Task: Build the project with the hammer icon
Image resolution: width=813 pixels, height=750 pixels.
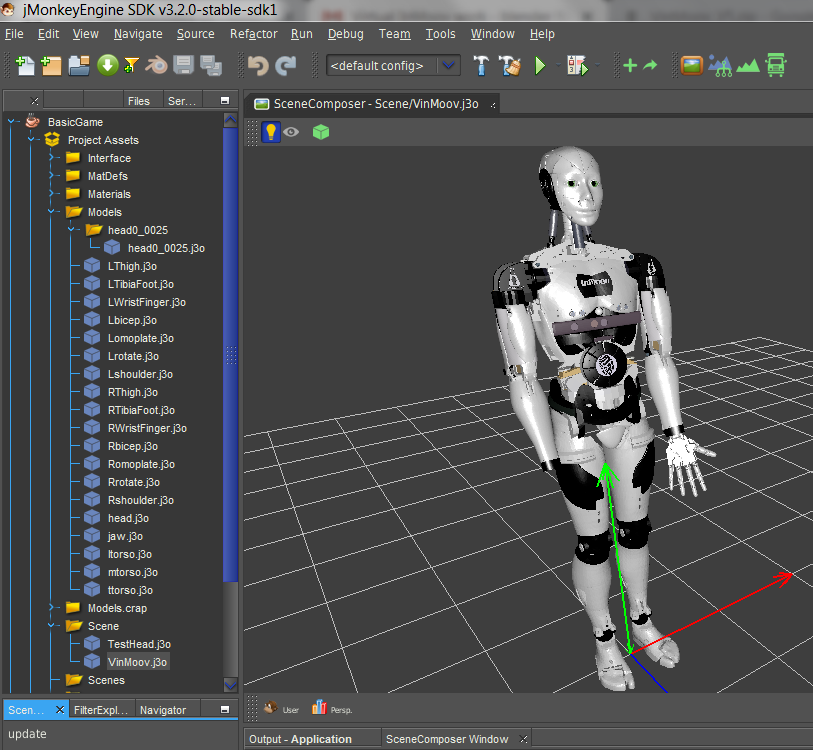Action: (481, 66)
